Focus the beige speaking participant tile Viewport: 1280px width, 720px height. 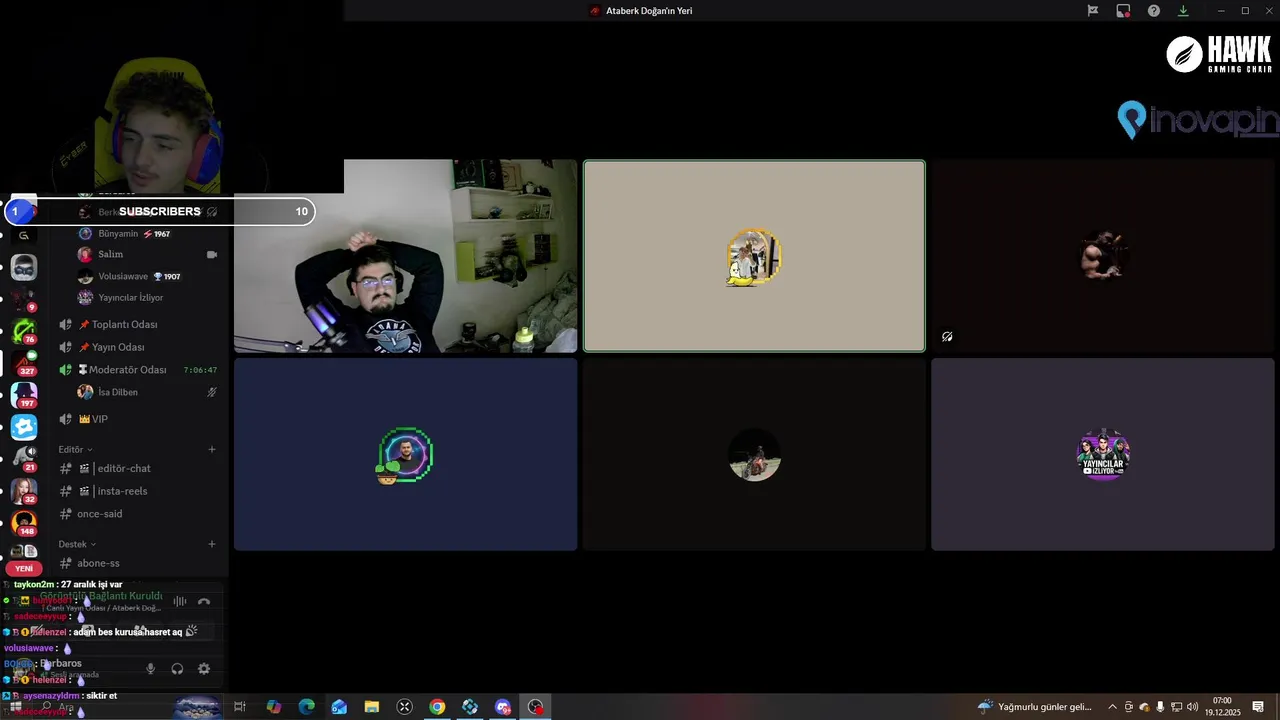coord(754,256)
